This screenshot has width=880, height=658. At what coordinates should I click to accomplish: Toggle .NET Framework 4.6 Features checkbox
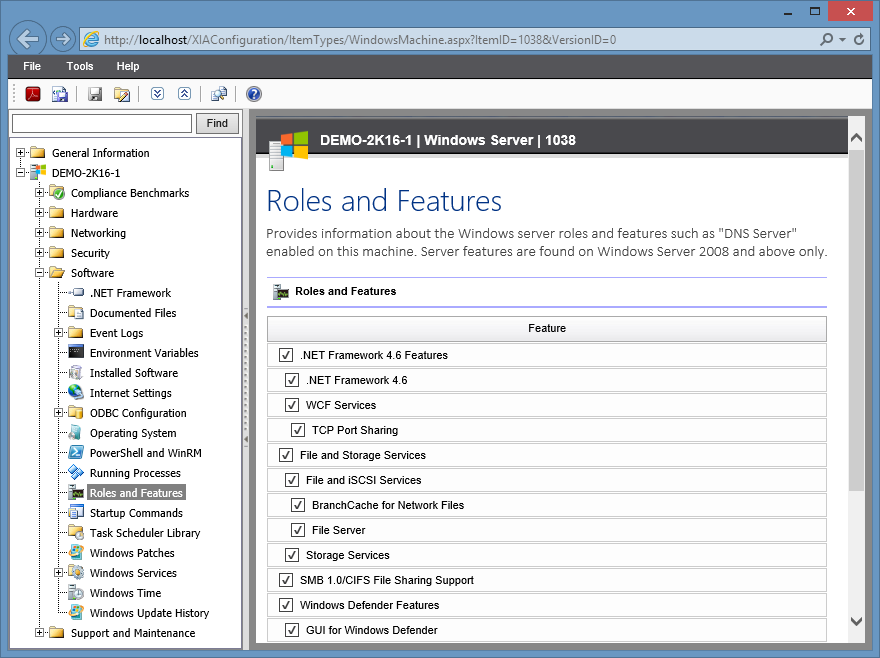(286, 355)
